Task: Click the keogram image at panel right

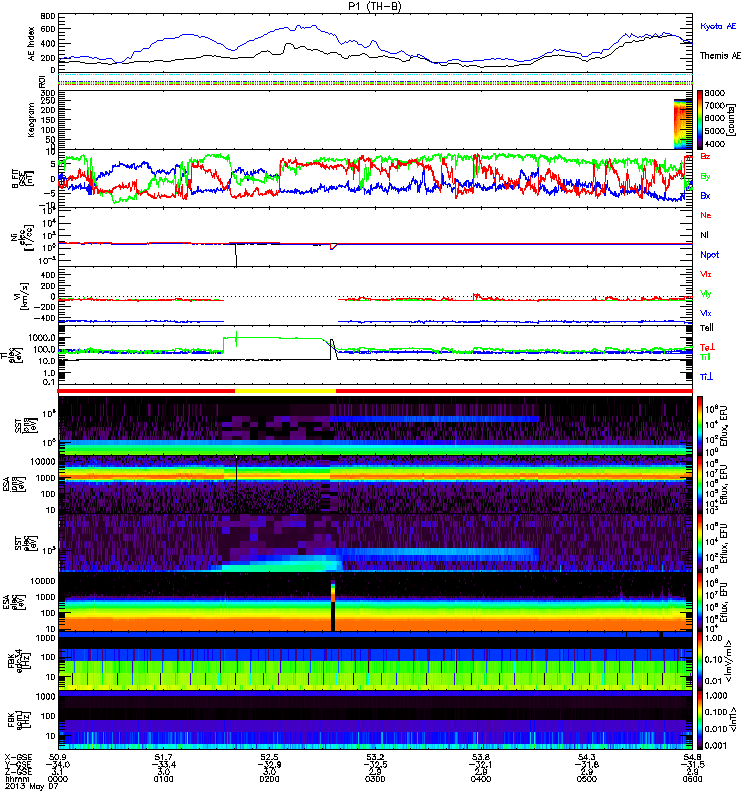Action: coord(683,124)
